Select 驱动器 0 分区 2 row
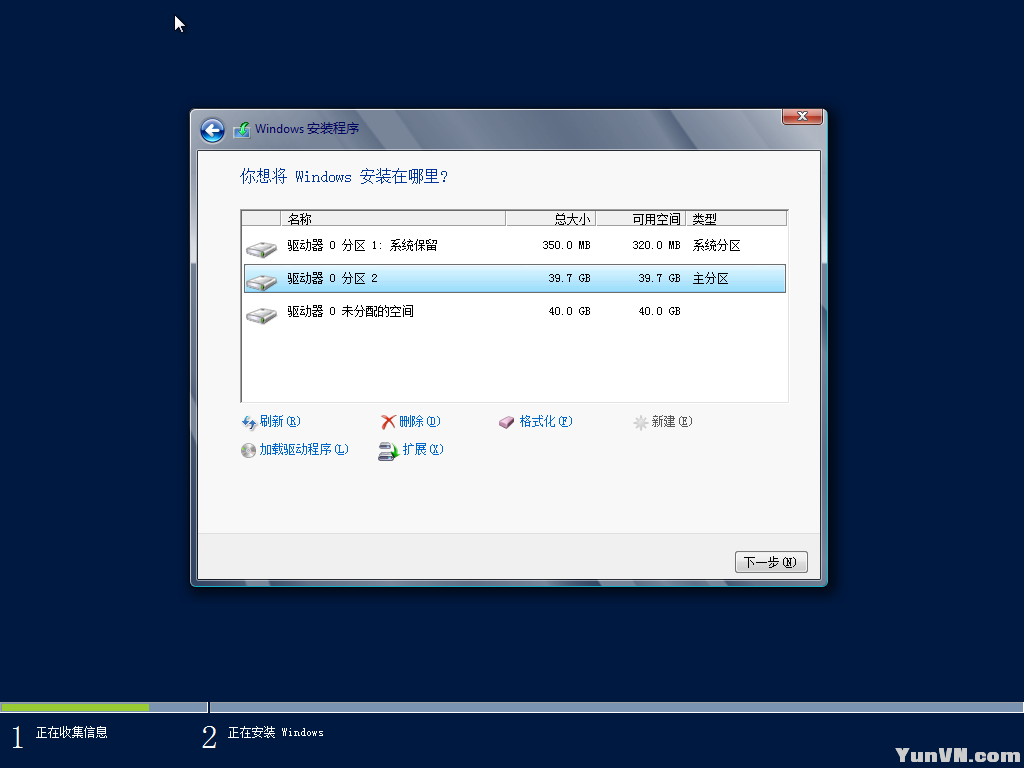Image resolution: width=1024 pixels, height=768 pixels. pyautogui.click(x=515, y=278)
